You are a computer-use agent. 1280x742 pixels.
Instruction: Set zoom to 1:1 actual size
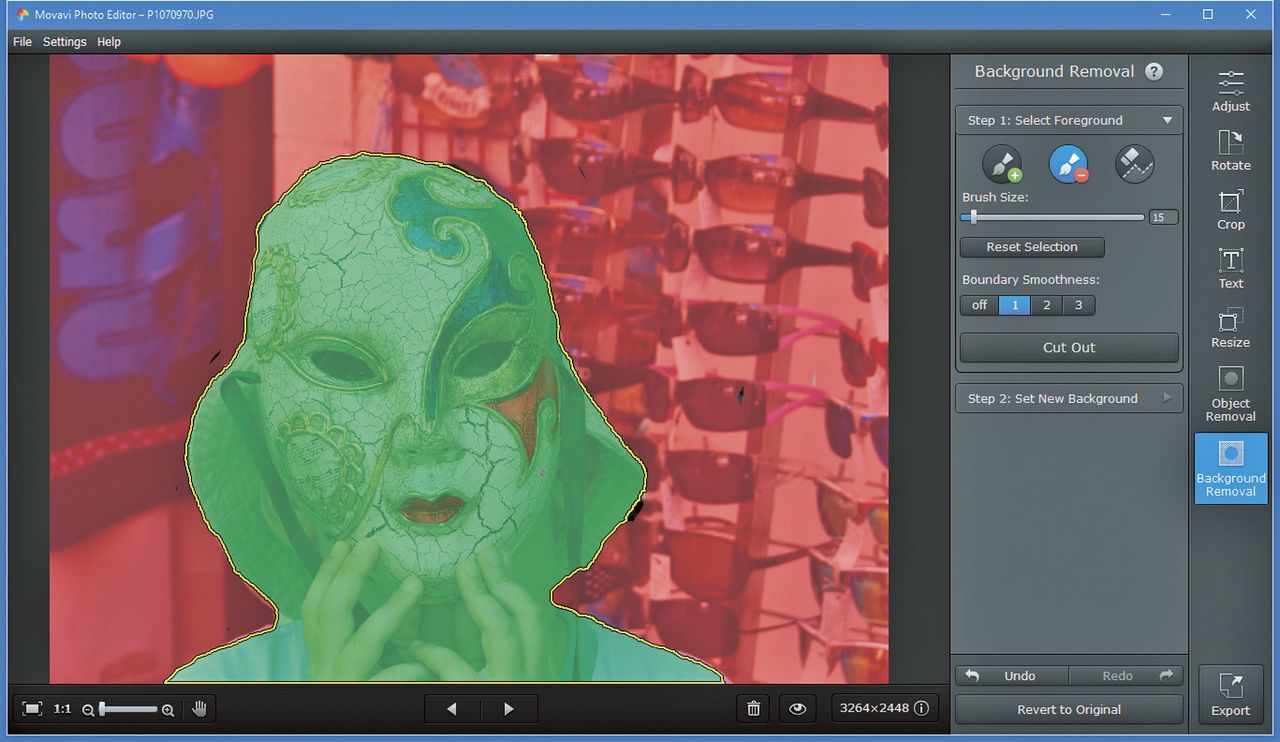click(62, 709)
